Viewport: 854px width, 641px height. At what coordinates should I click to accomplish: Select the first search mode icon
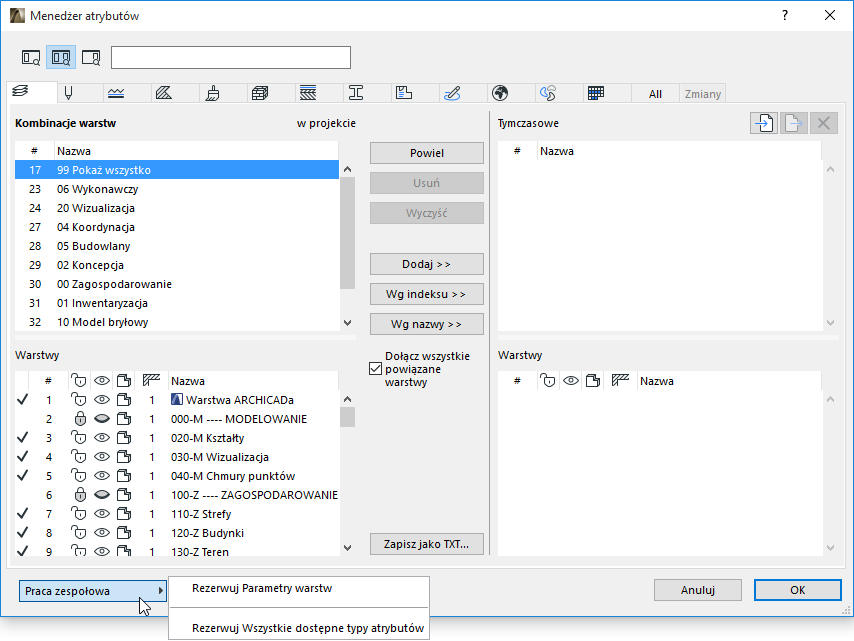[x=31, y=58]
